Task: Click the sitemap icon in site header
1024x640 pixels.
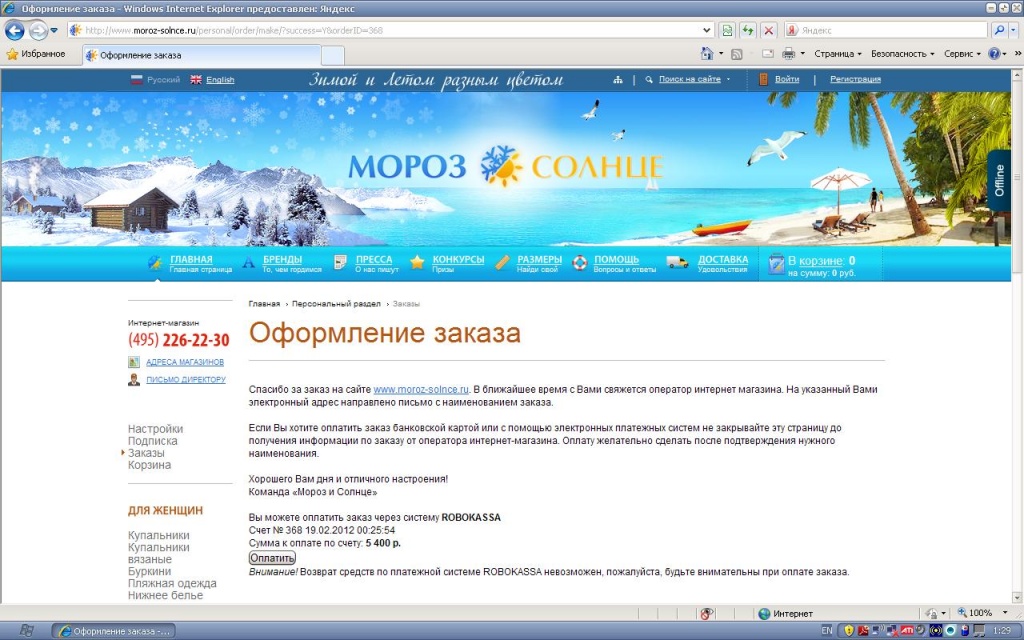Action: pos(618,79)
